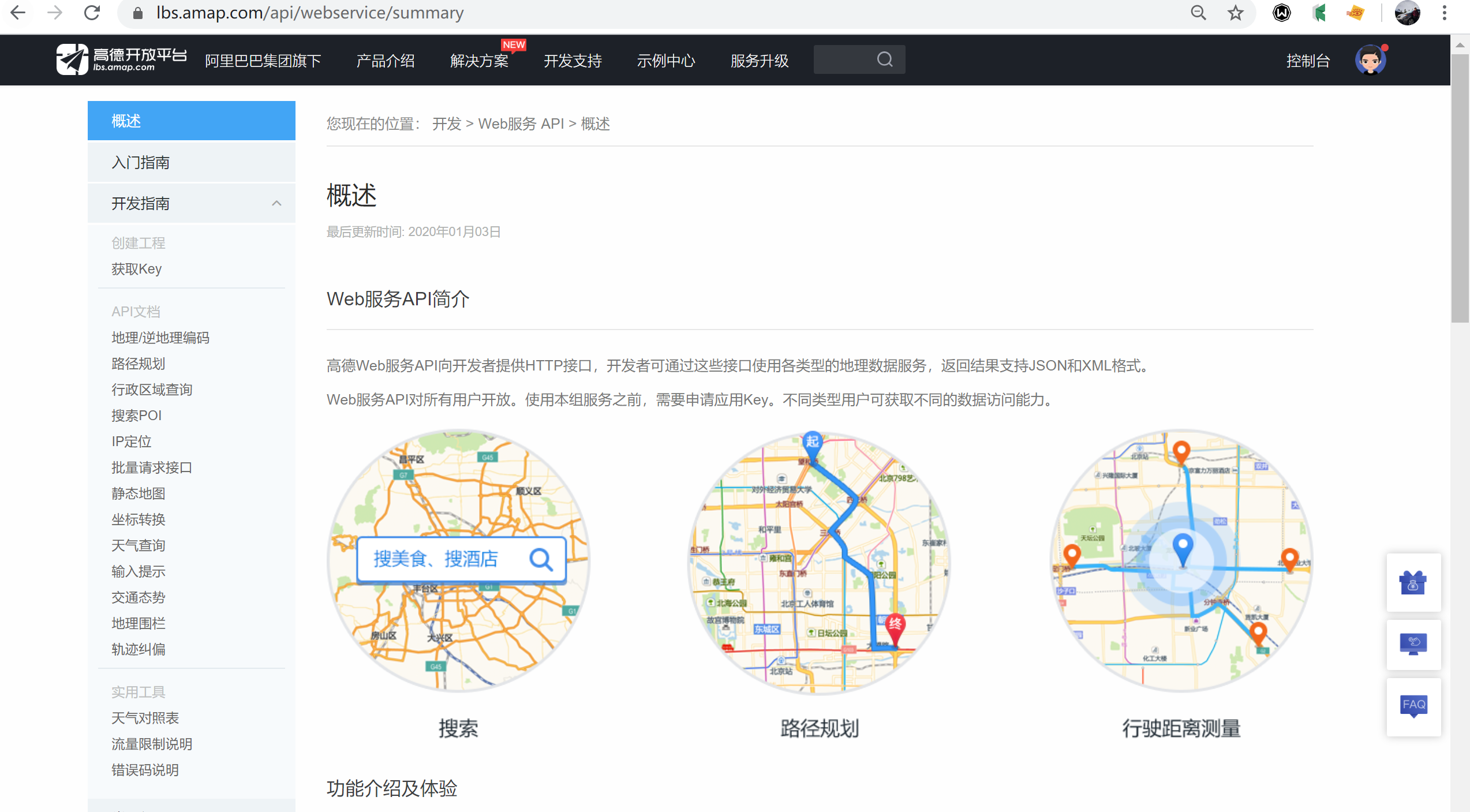
Task: Click the 搜索 map thumbnail
Action: 459,560
